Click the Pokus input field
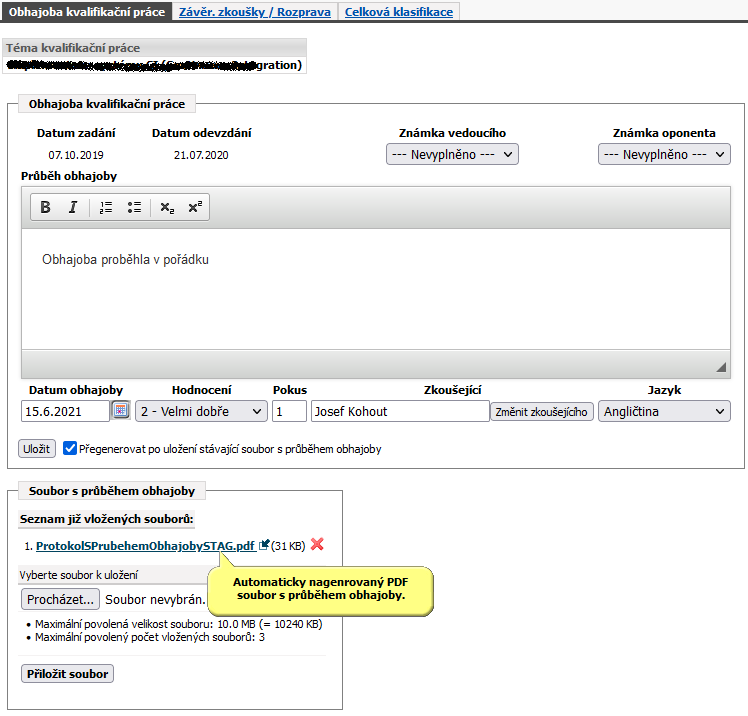Screen dimensions: 748x716 point(289,411)
